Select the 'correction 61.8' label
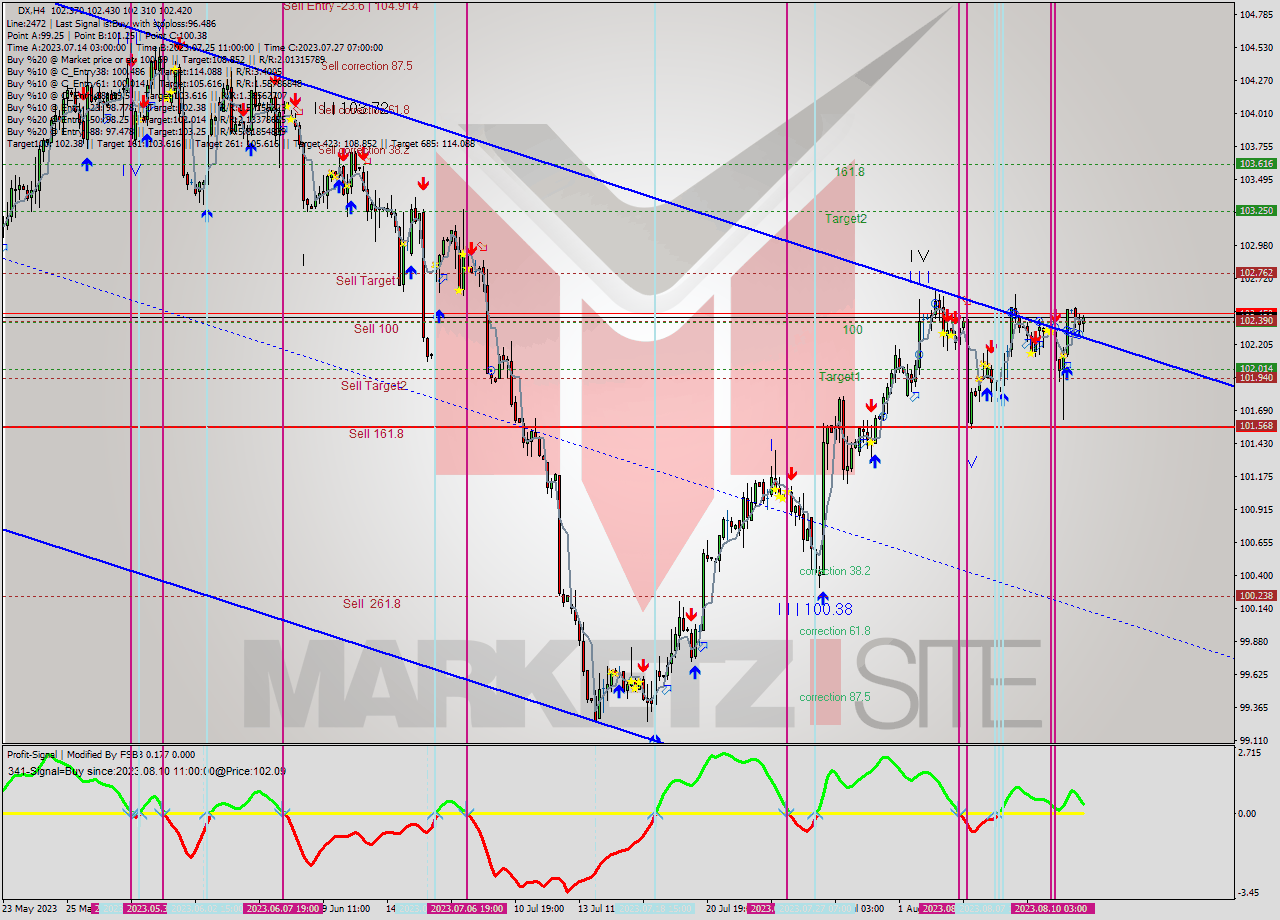This screenshot has width=1280, height=920. pyautogui.click(x=834, y=631)
